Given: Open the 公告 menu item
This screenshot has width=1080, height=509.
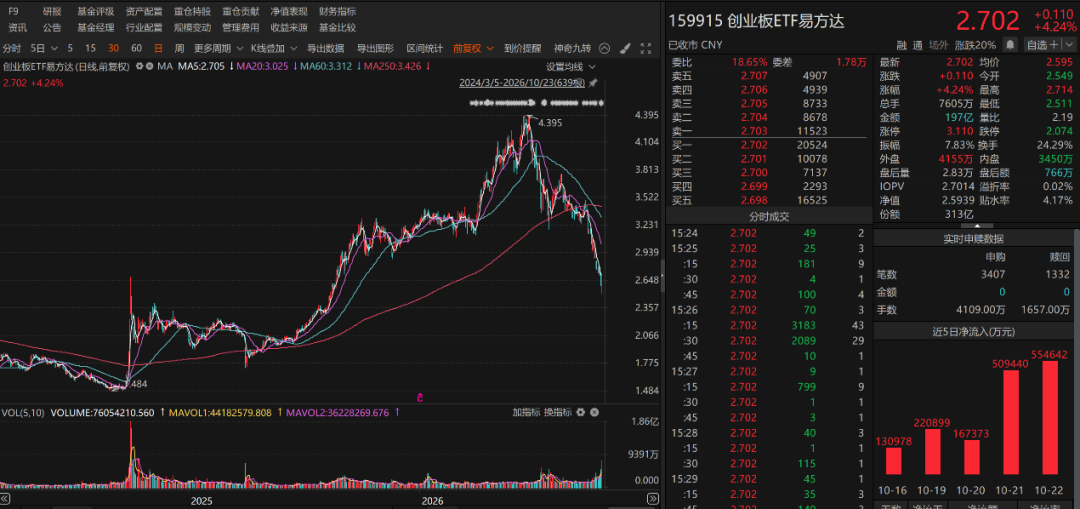Looking at the screenshot, I should tap(52, 28).
